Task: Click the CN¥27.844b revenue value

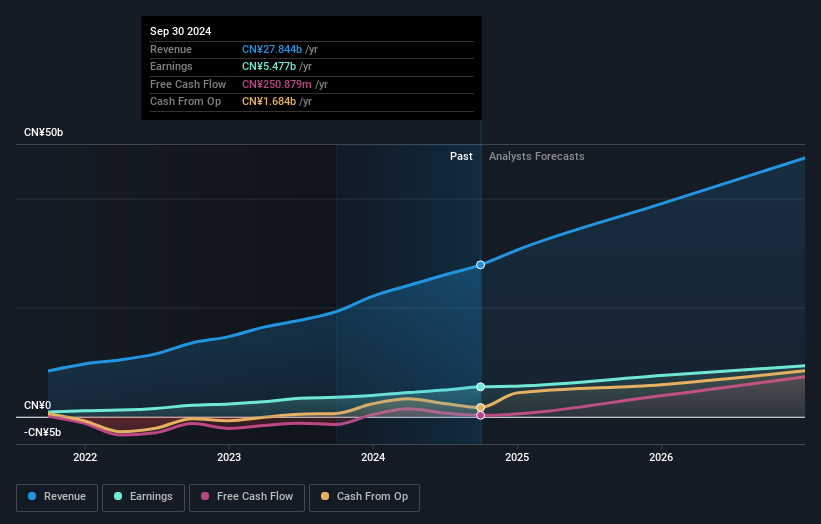Action: tap(272, 49)
